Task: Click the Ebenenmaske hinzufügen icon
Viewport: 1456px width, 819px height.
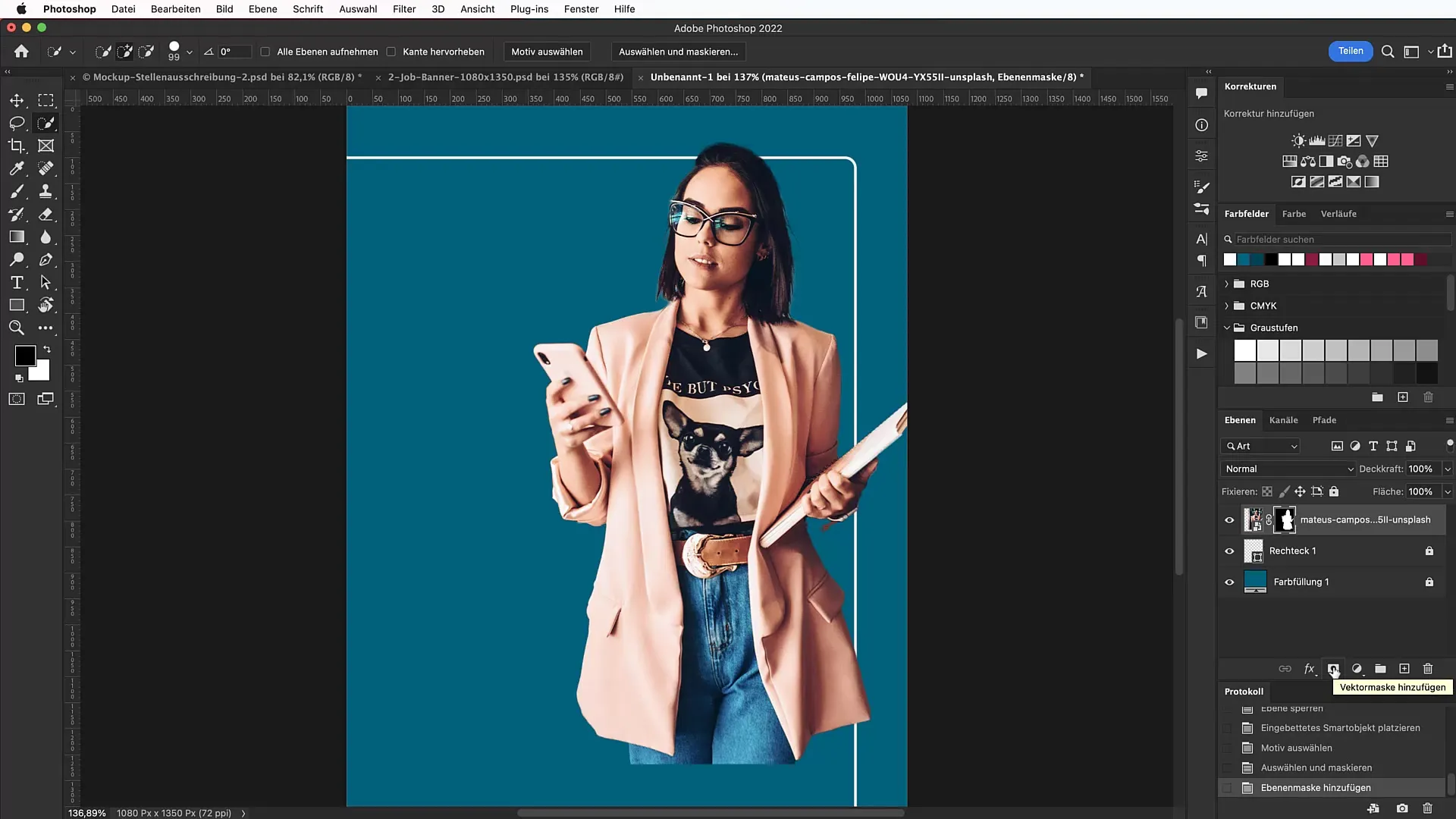Action: tap(1333, 668)
